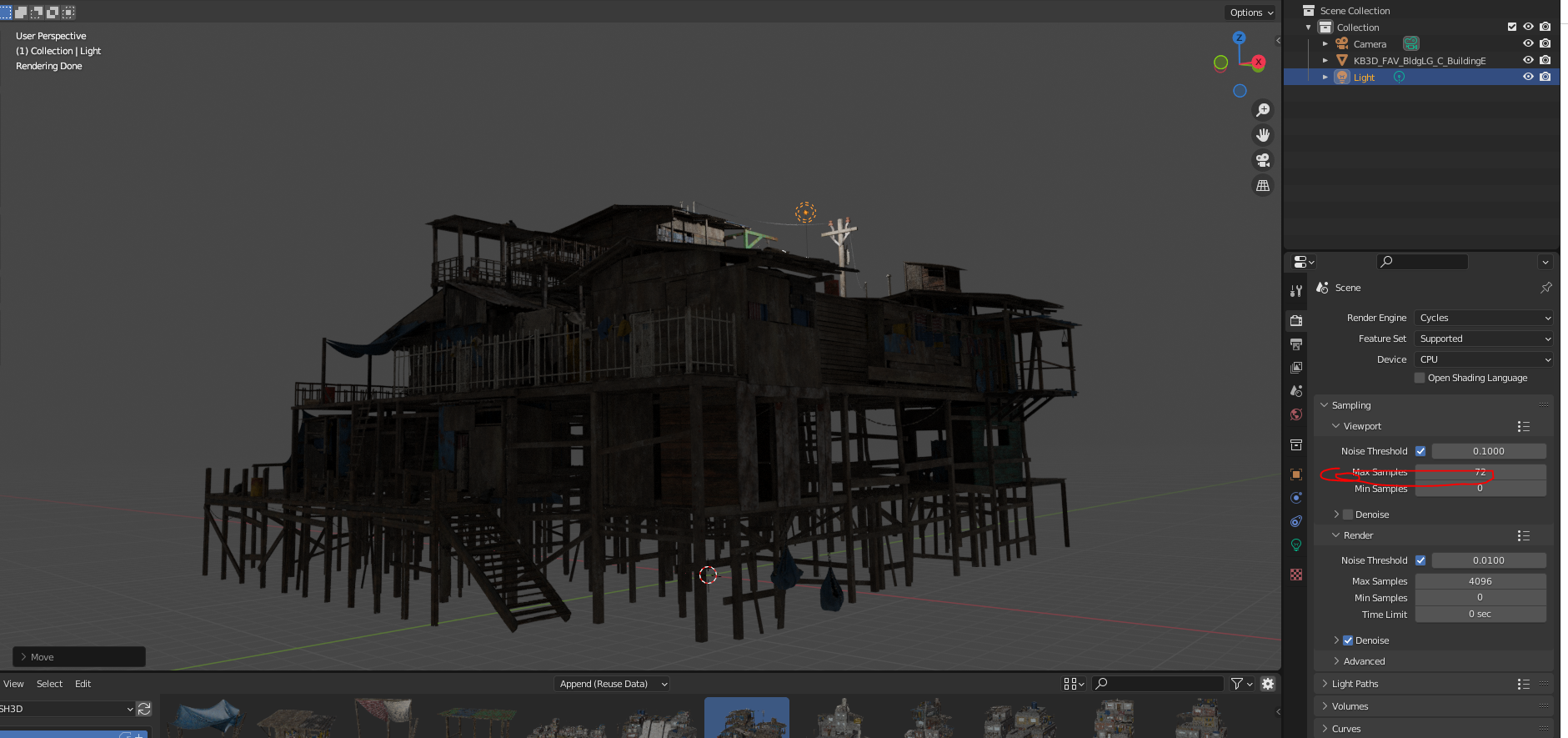Open Light Paths presets list icon
The width and height of the screenshot is (1568, 738).
point(1524,684)
